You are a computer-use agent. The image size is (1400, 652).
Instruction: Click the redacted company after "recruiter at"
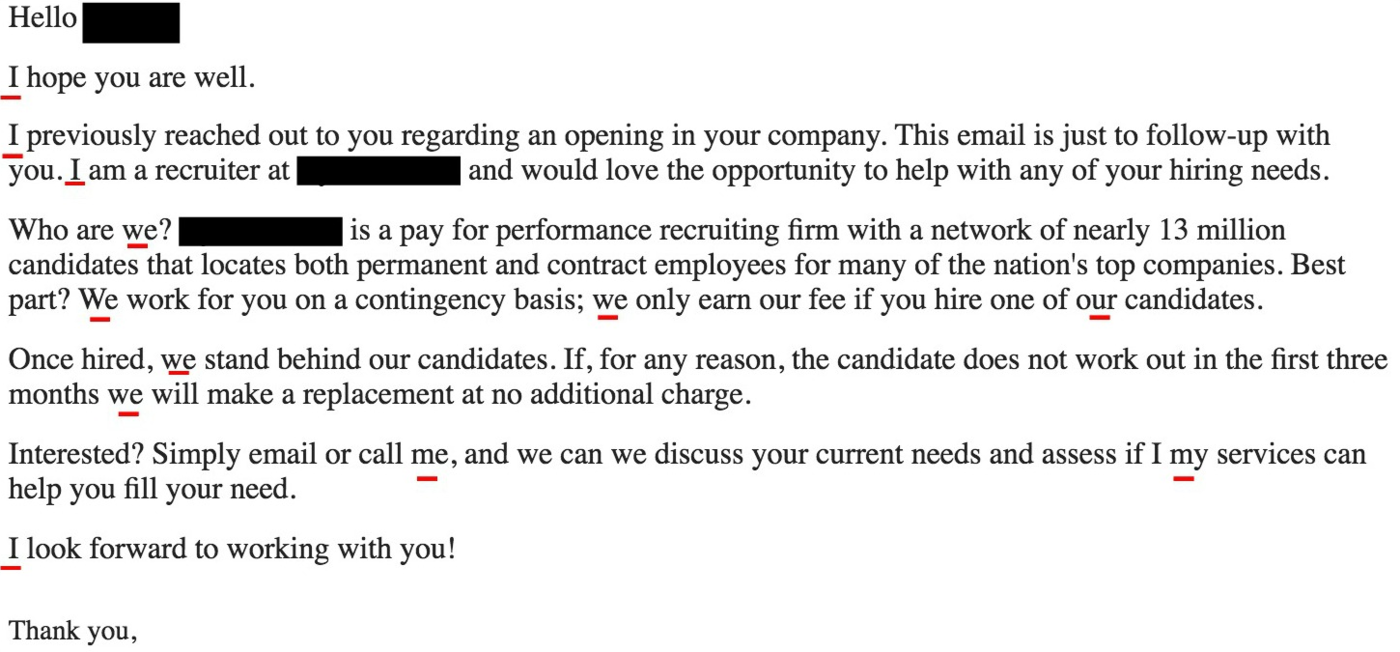(x=380, y=171)
